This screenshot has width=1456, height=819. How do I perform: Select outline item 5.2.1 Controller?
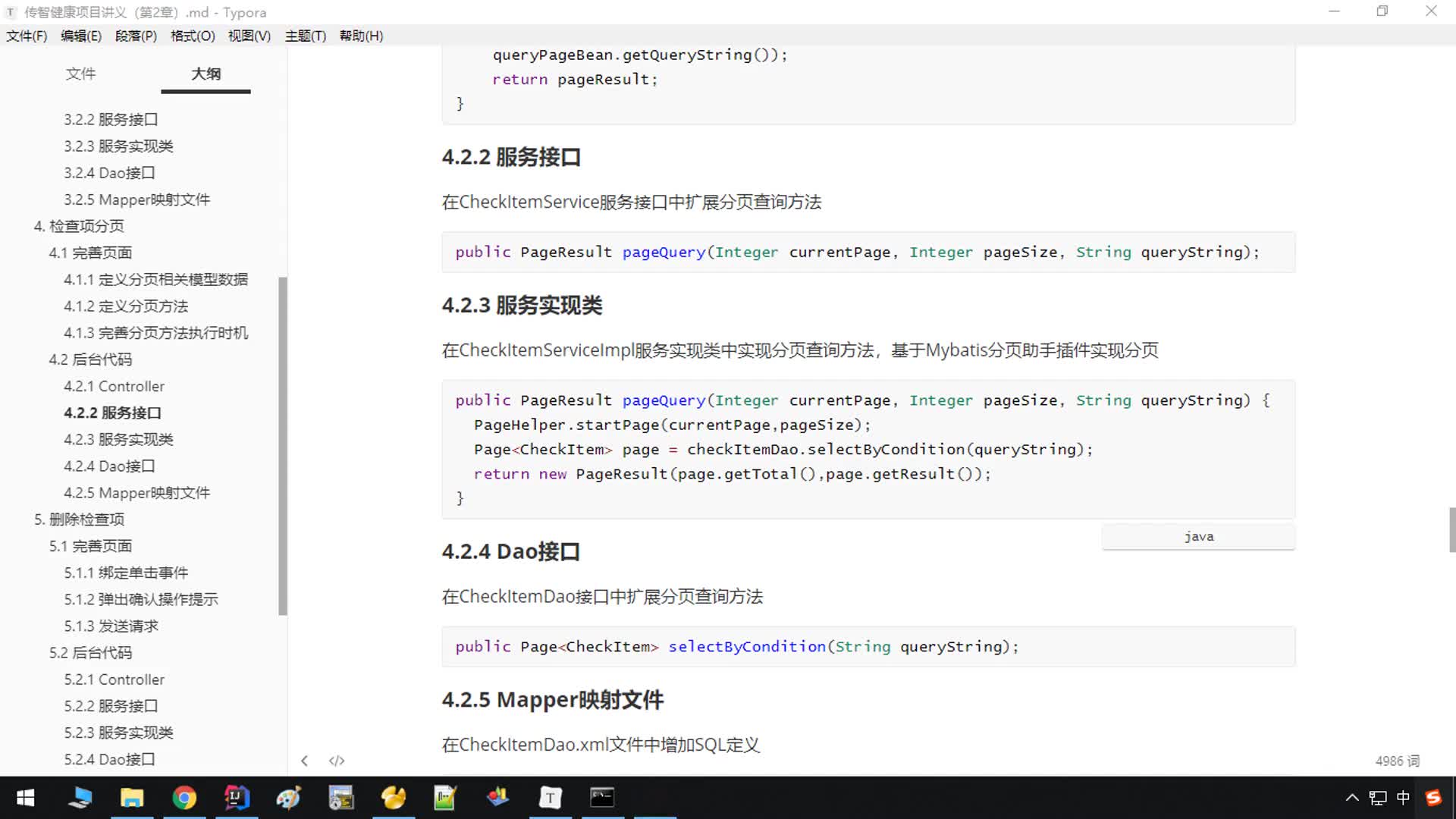[x=114, y=679]
